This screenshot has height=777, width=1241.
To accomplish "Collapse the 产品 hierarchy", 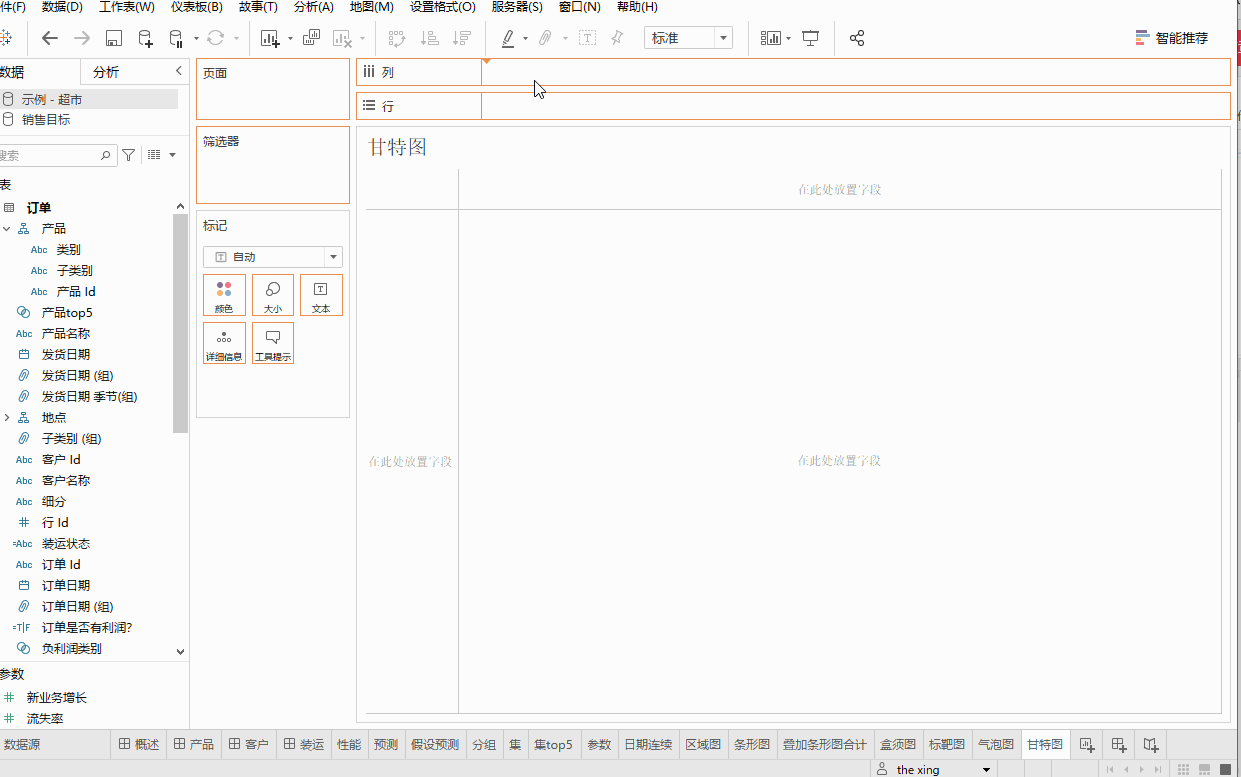I will click(7, 229).
